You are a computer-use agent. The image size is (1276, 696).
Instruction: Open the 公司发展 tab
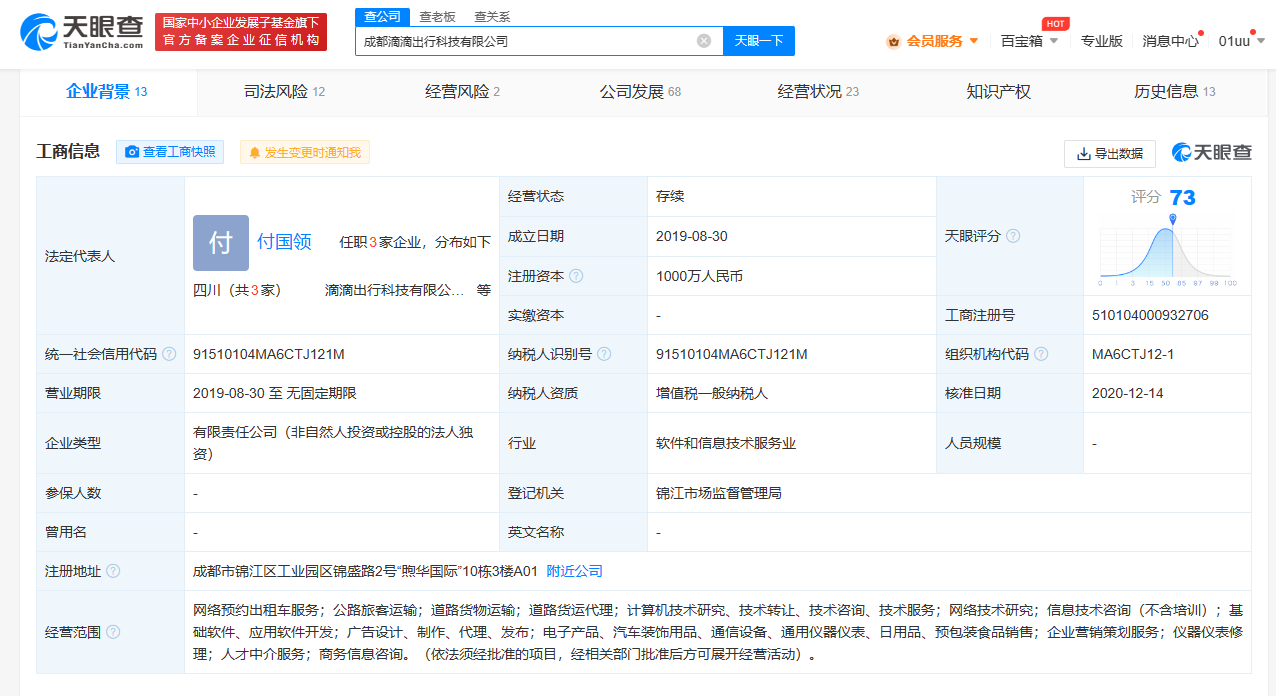coord(640,92)
